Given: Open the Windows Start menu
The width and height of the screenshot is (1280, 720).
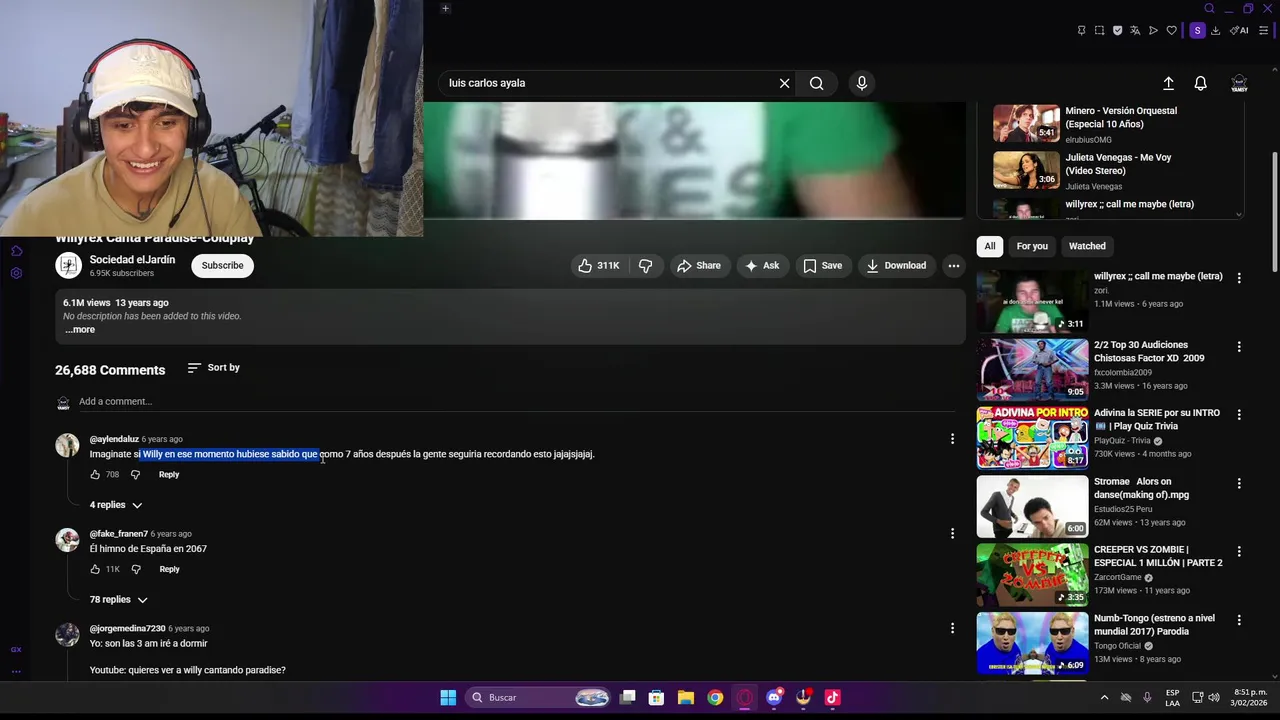Looking at the screenshot, I should pos(448,698).
